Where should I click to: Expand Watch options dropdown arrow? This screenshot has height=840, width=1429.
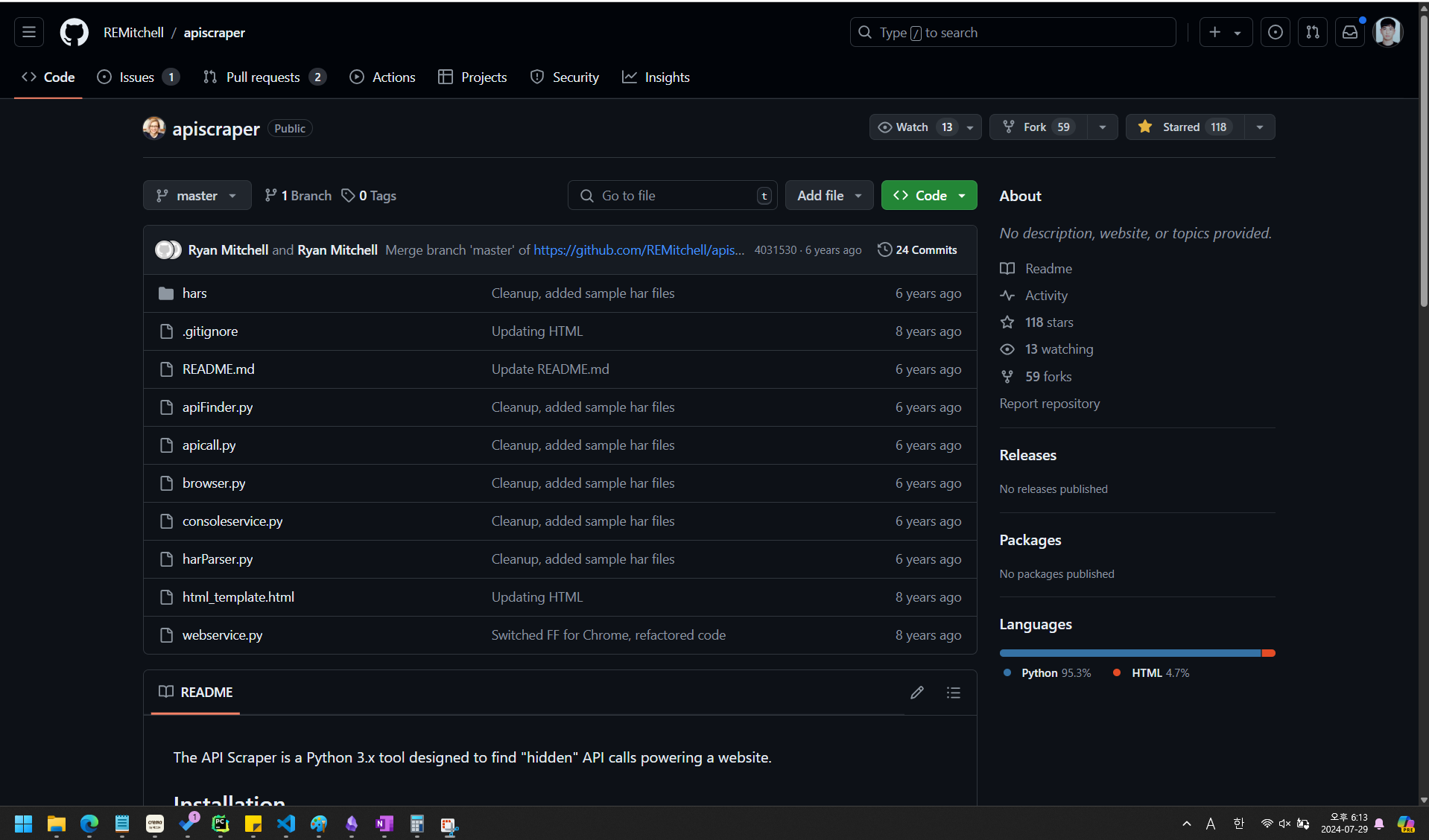[x=970, y=127]
